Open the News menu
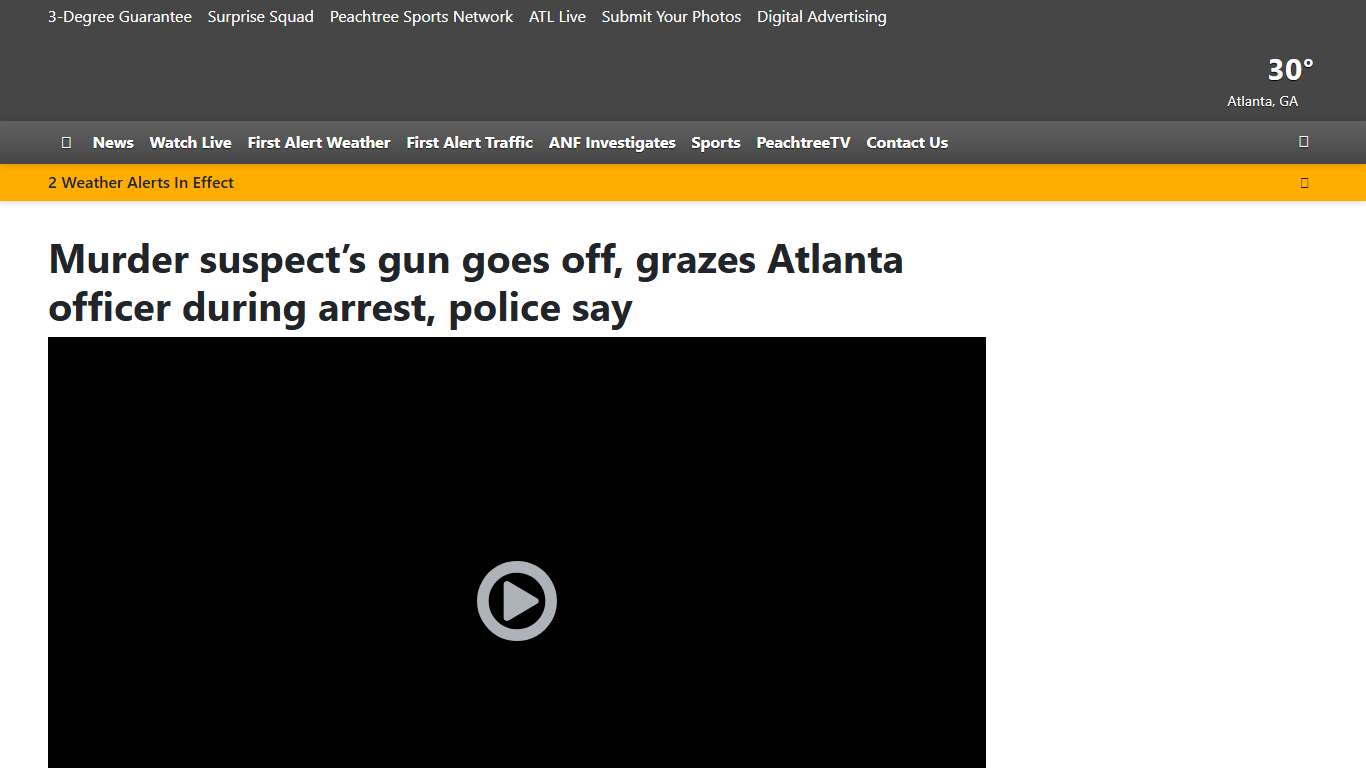The width and height of the screenshot is (1366, 768). [112, 142]
